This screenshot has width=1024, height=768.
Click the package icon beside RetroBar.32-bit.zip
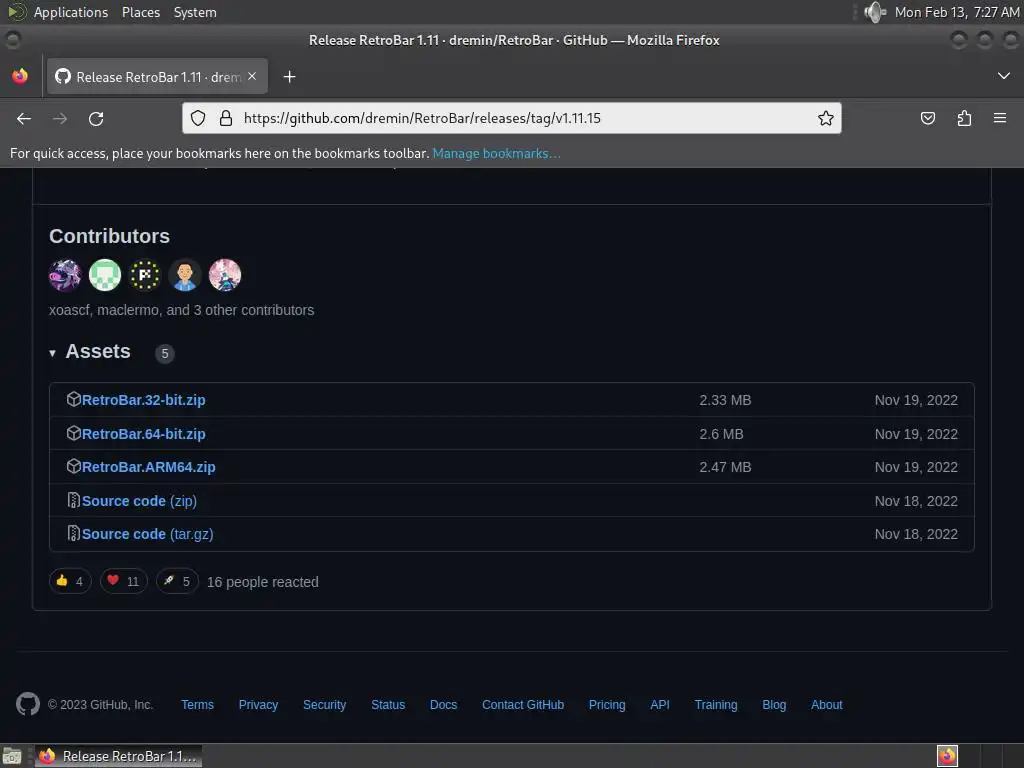pos(73,399)
